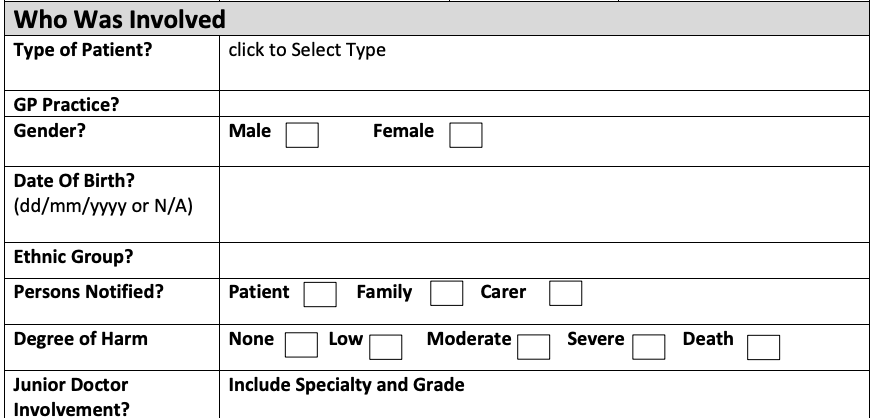Click the 'Junior Doctor Involvement?' label
The height and width of the screenshot is (418, 870).
pyautogui.click(x=71, y=396)
